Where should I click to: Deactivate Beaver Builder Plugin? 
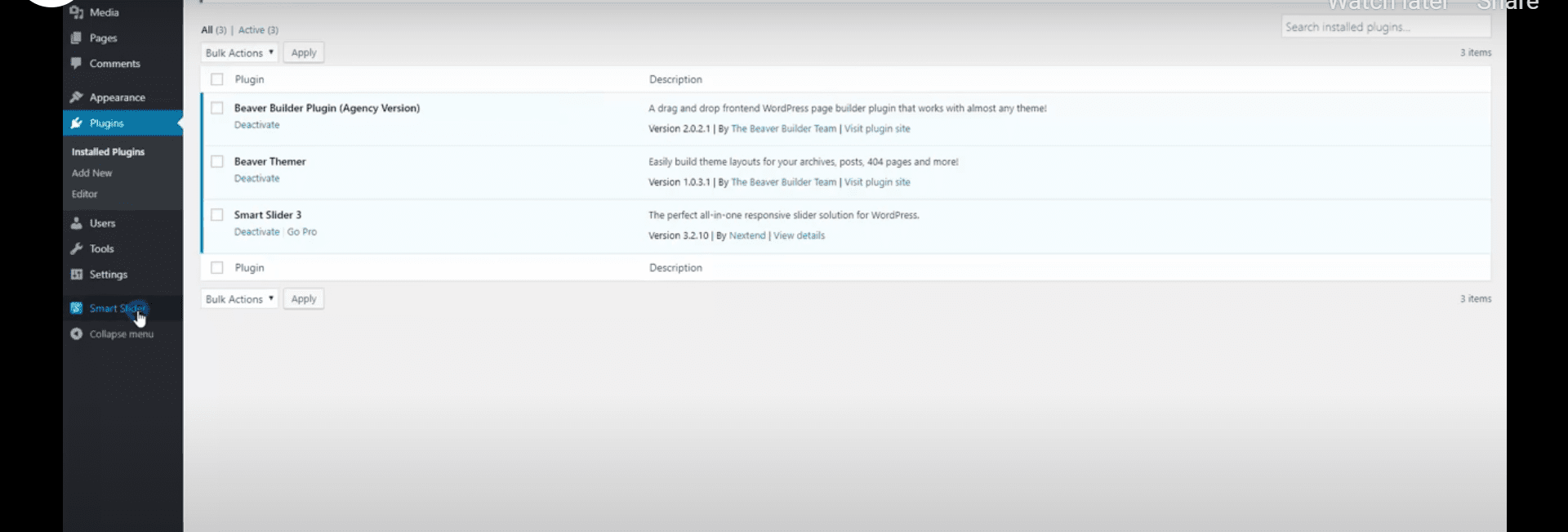pyautogui.click(x=257, y=125)
